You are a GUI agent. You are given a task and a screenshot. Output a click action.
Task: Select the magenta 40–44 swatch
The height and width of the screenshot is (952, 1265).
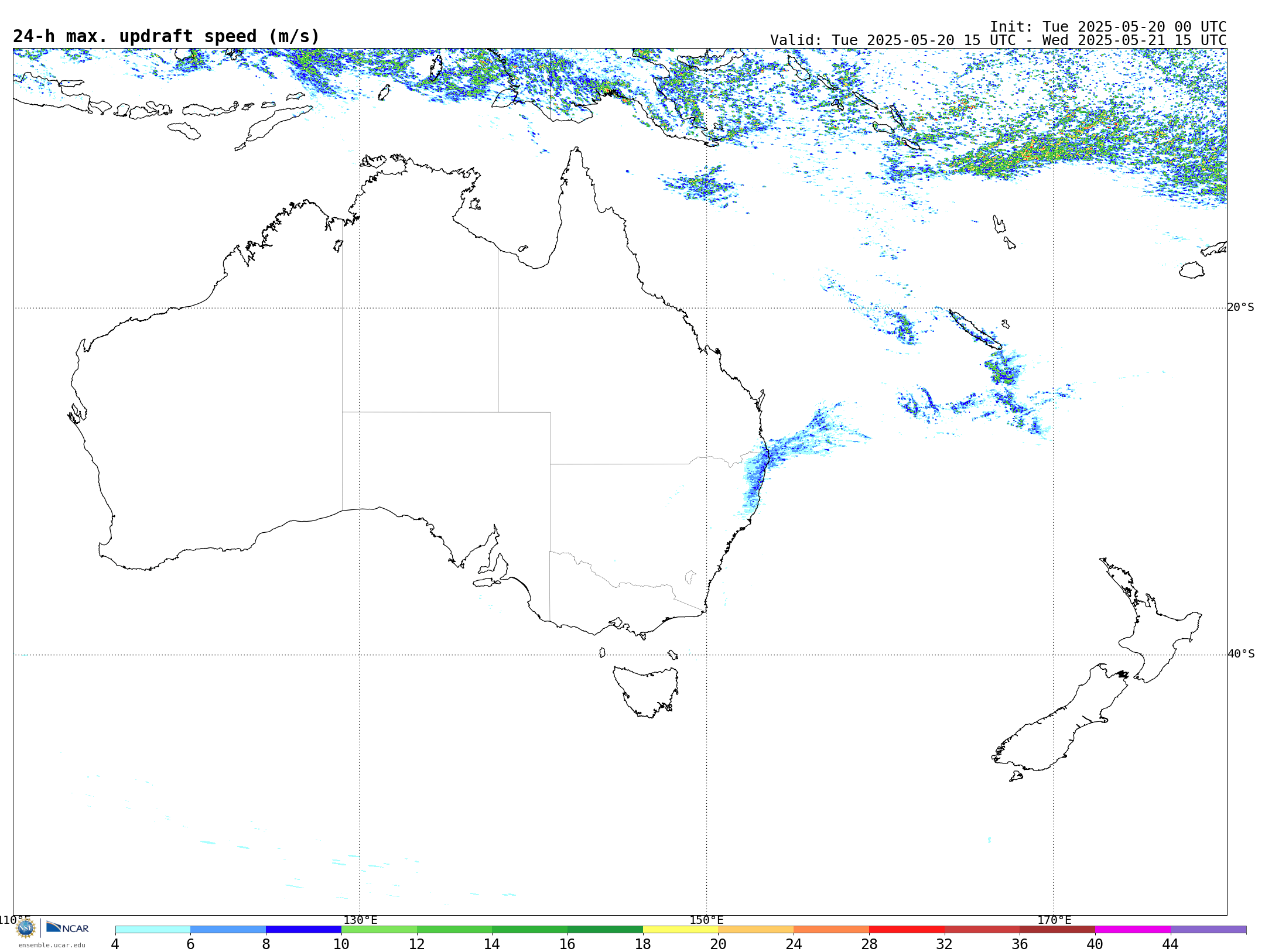pos(1133,930)
